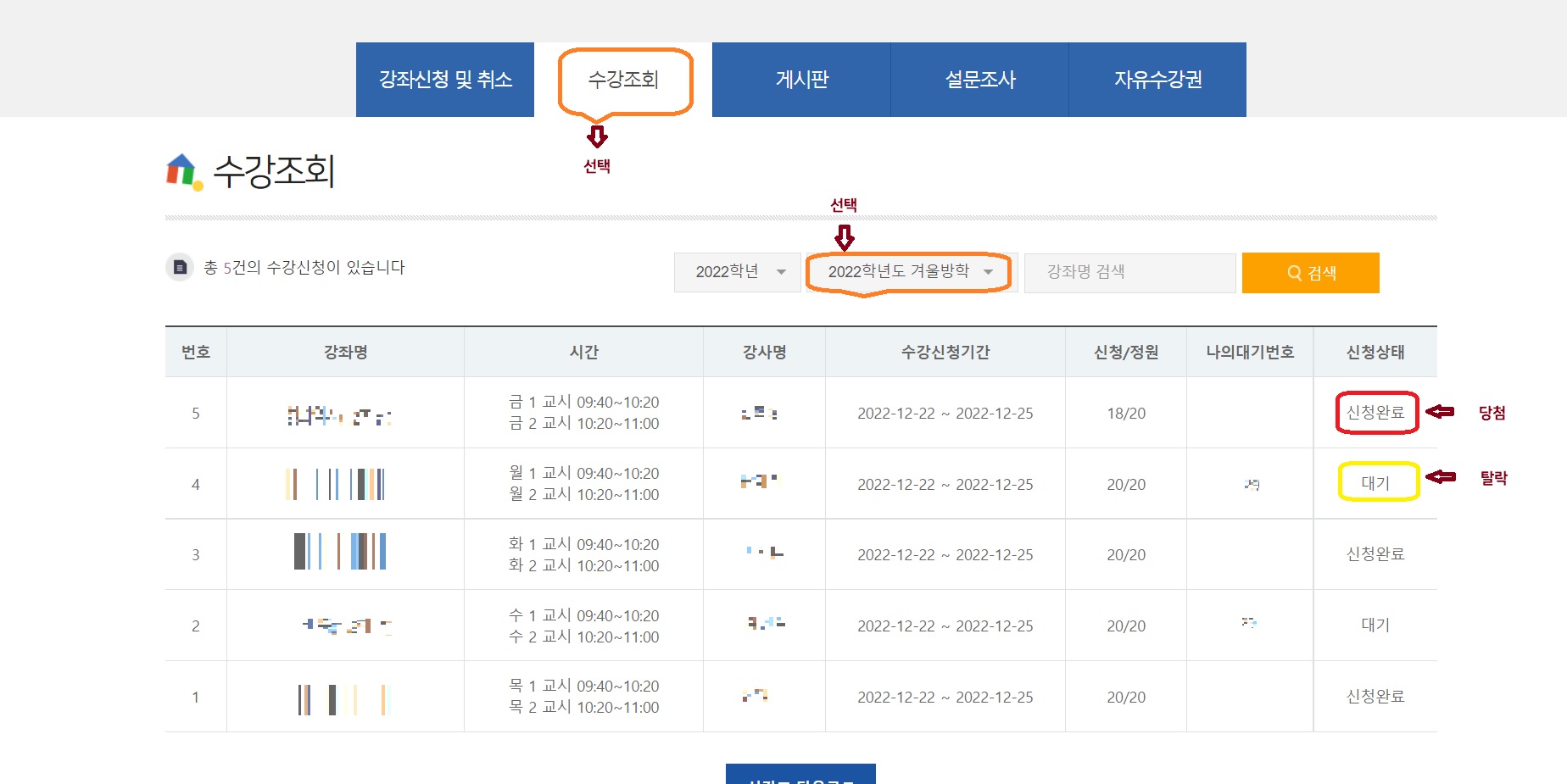Click the Wednesday (수) class time cell
Image resolution: width=1567 pixels, height=784 pixels.
583,626
